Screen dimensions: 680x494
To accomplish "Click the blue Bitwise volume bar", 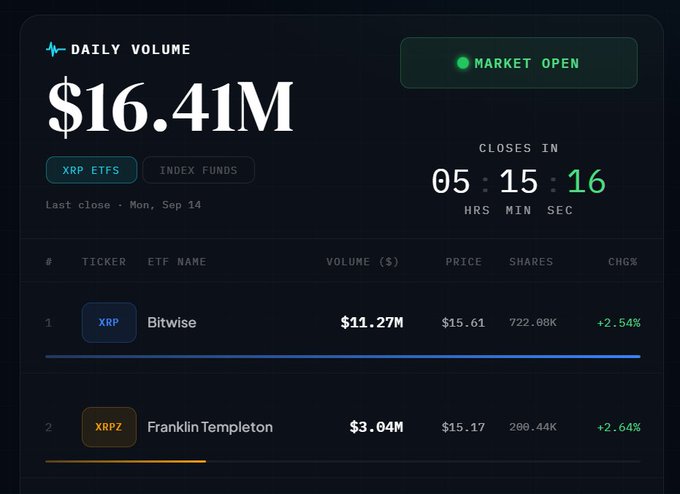I will pos(343,357).
